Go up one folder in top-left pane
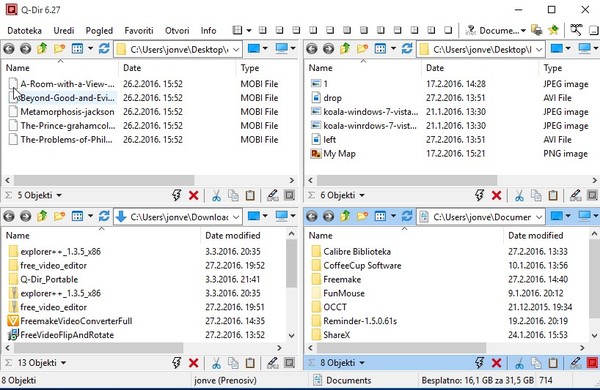The image size is (600, 390). pyautogui.click(x=42, y=49)
